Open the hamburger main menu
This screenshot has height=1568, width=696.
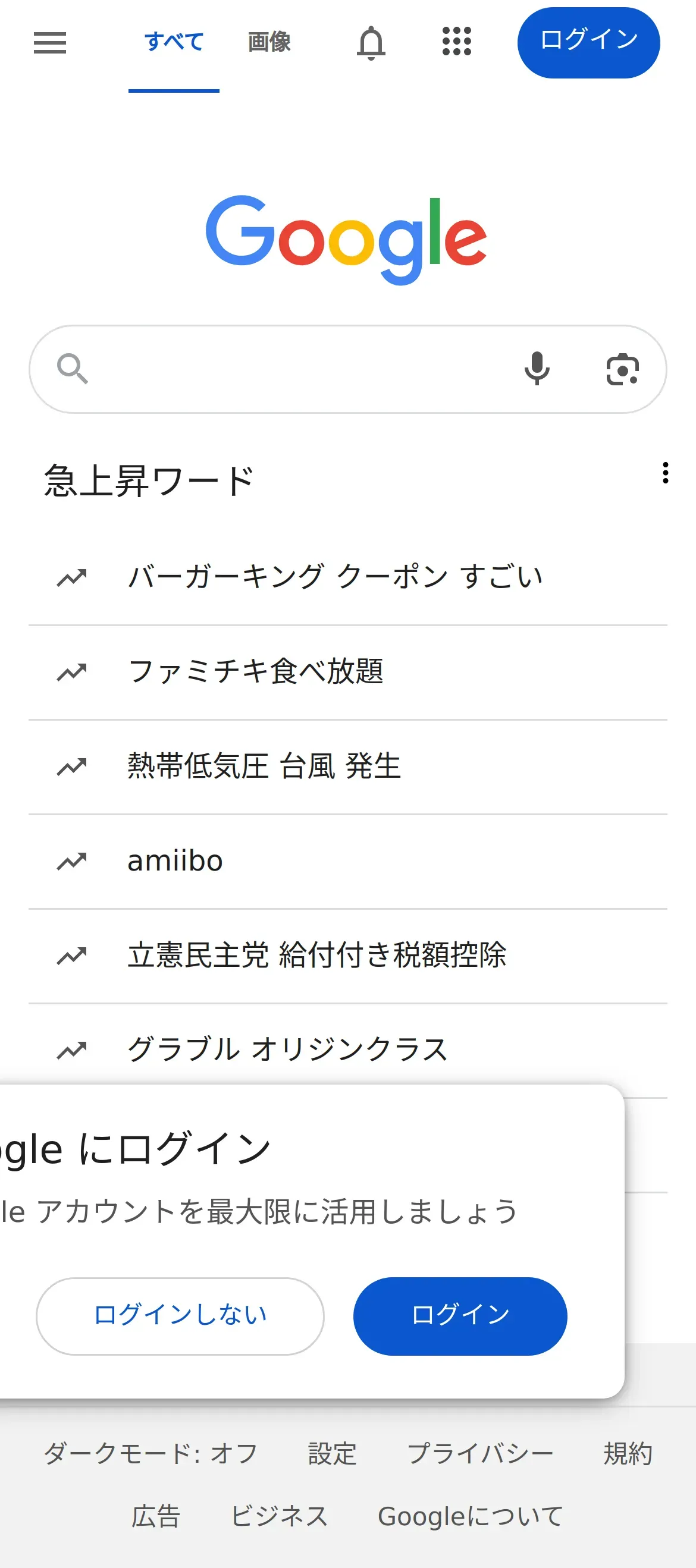50,43
